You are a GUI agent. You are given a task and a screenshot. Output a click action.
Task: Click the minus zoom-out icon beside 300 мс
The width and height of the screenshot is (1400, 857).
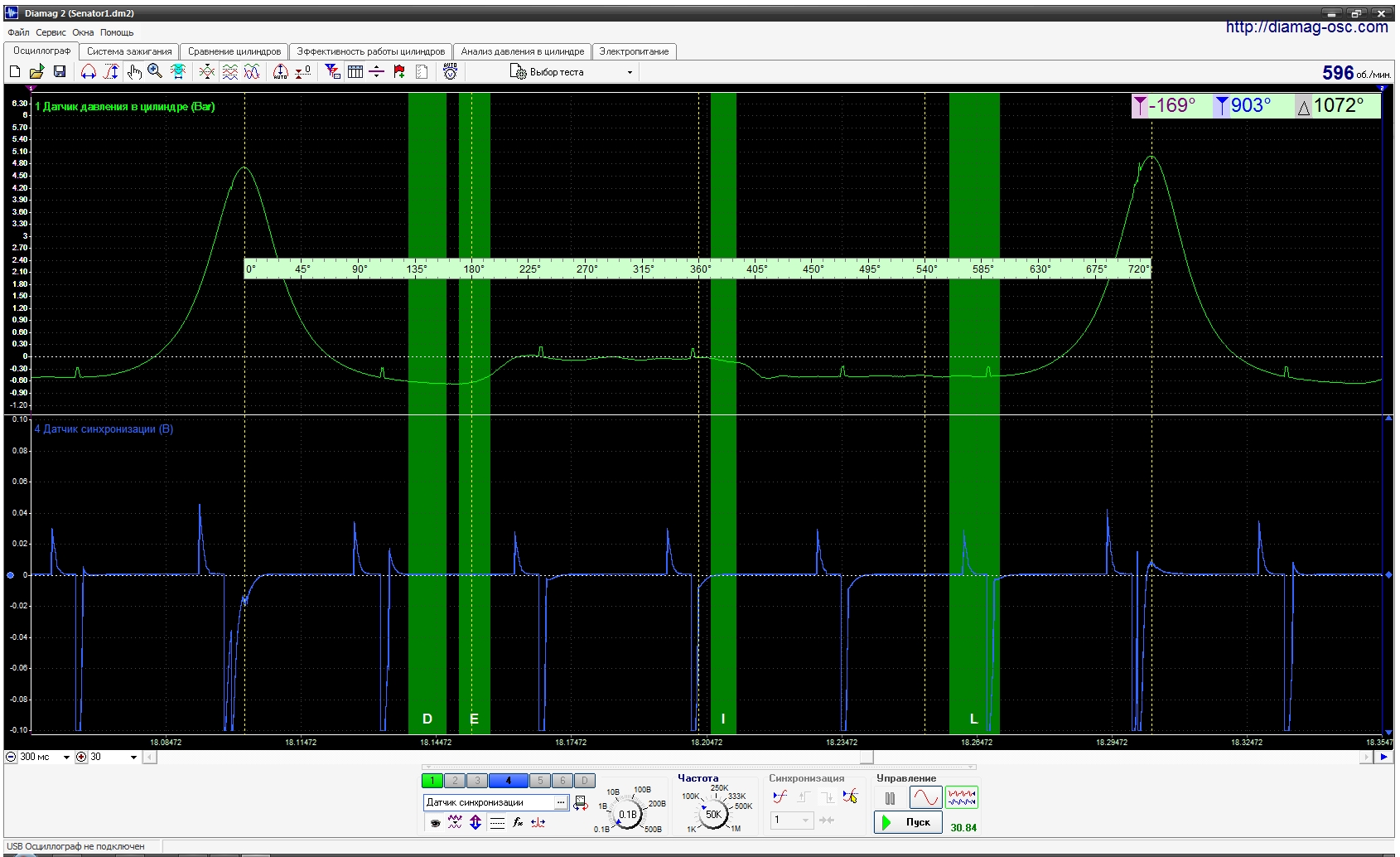(x=11, y=757)
